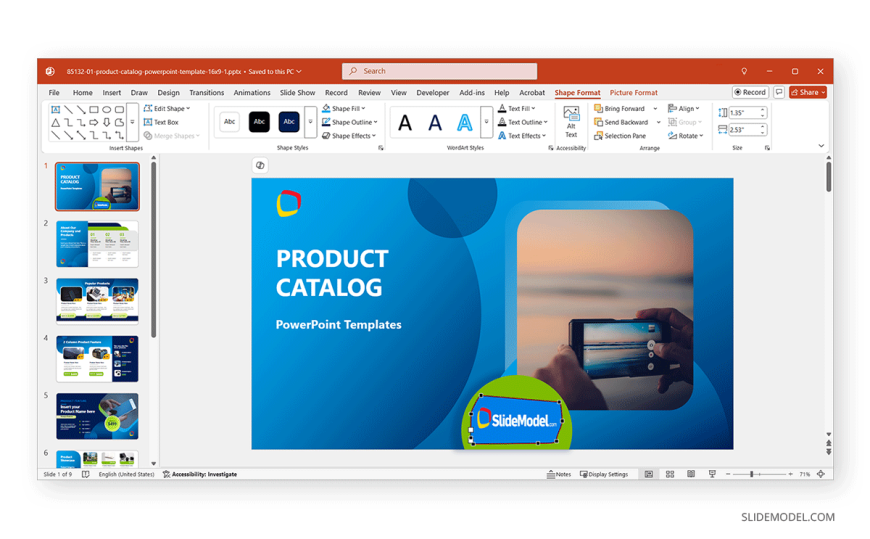Open the Text Effects dropdown
Viewport: 870px width, 539px height.
tap(522, 135)
